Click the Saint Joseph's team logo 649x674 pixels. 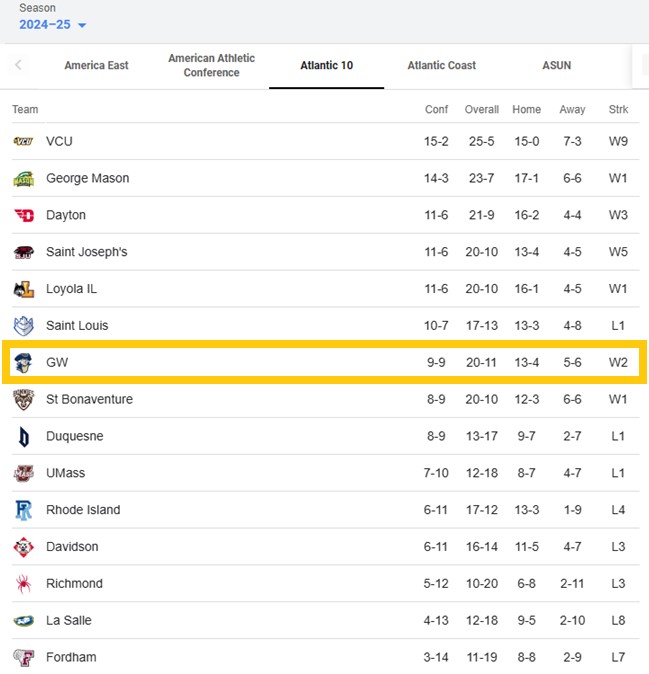(x=24, y=252)
